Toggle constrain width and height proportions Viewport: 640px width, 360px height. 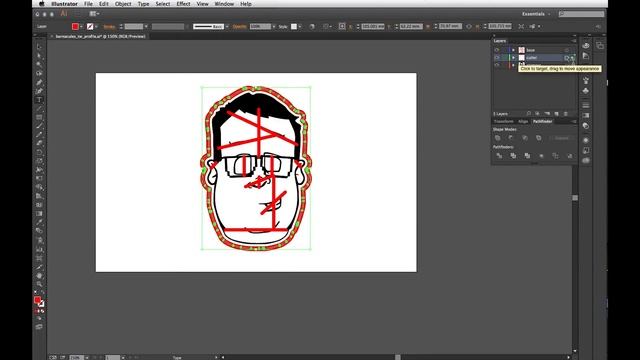click(469, 27)
